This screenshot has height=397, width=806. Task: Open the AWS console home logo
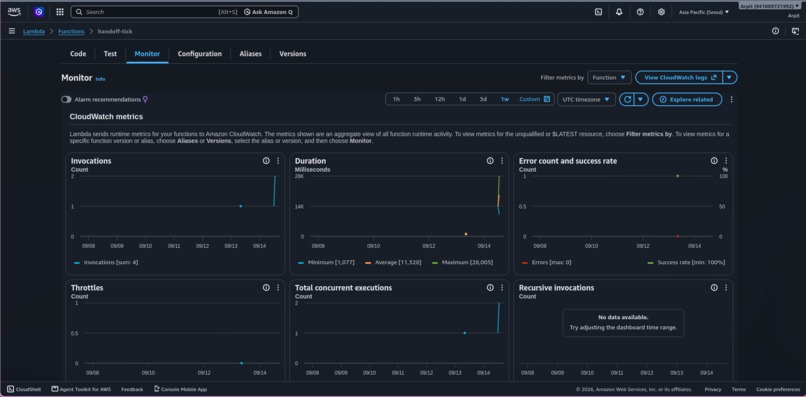(x=14, y=11)
